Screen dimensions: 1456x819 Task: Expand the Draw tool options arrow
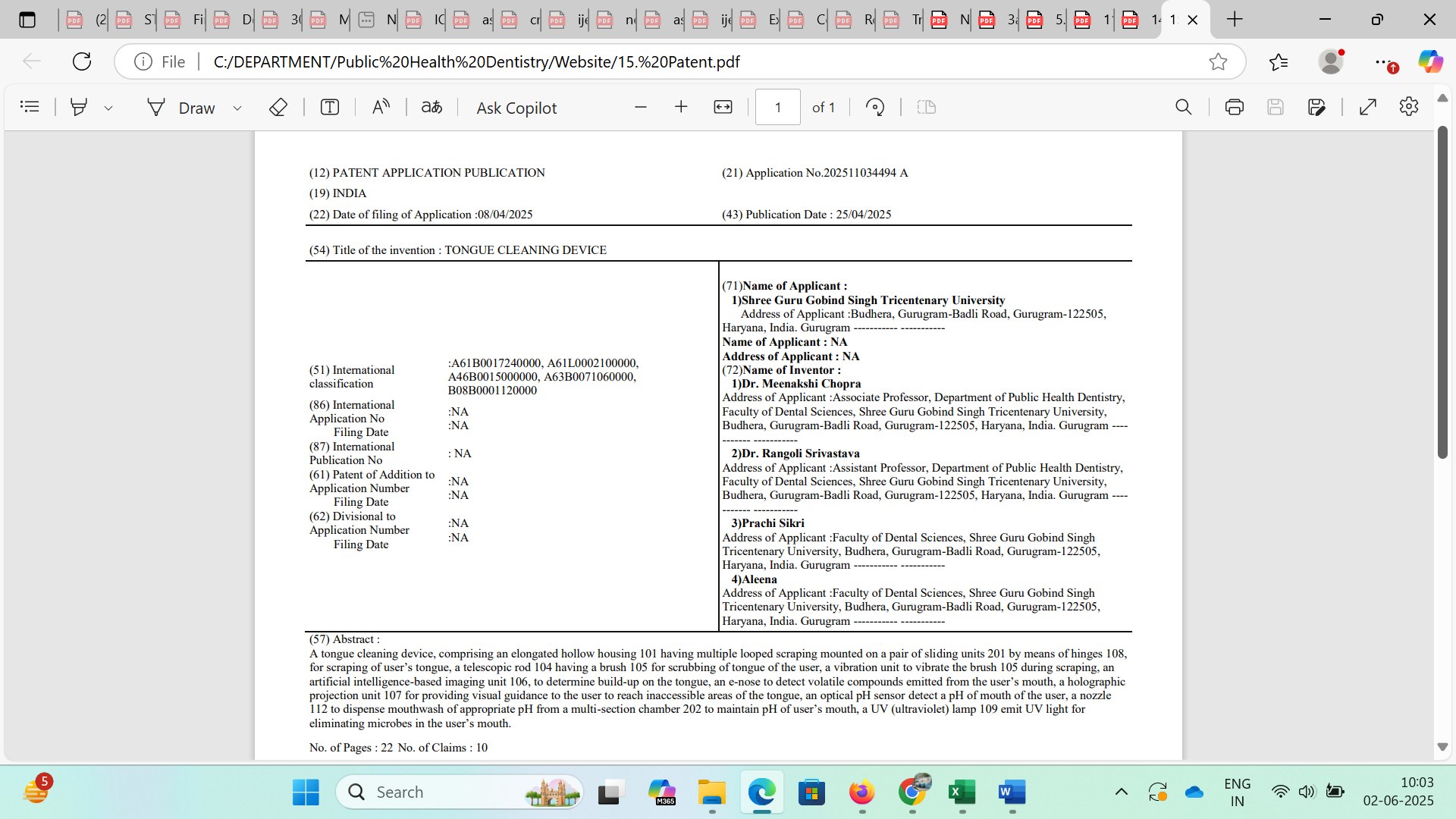(x=237, y=108)
